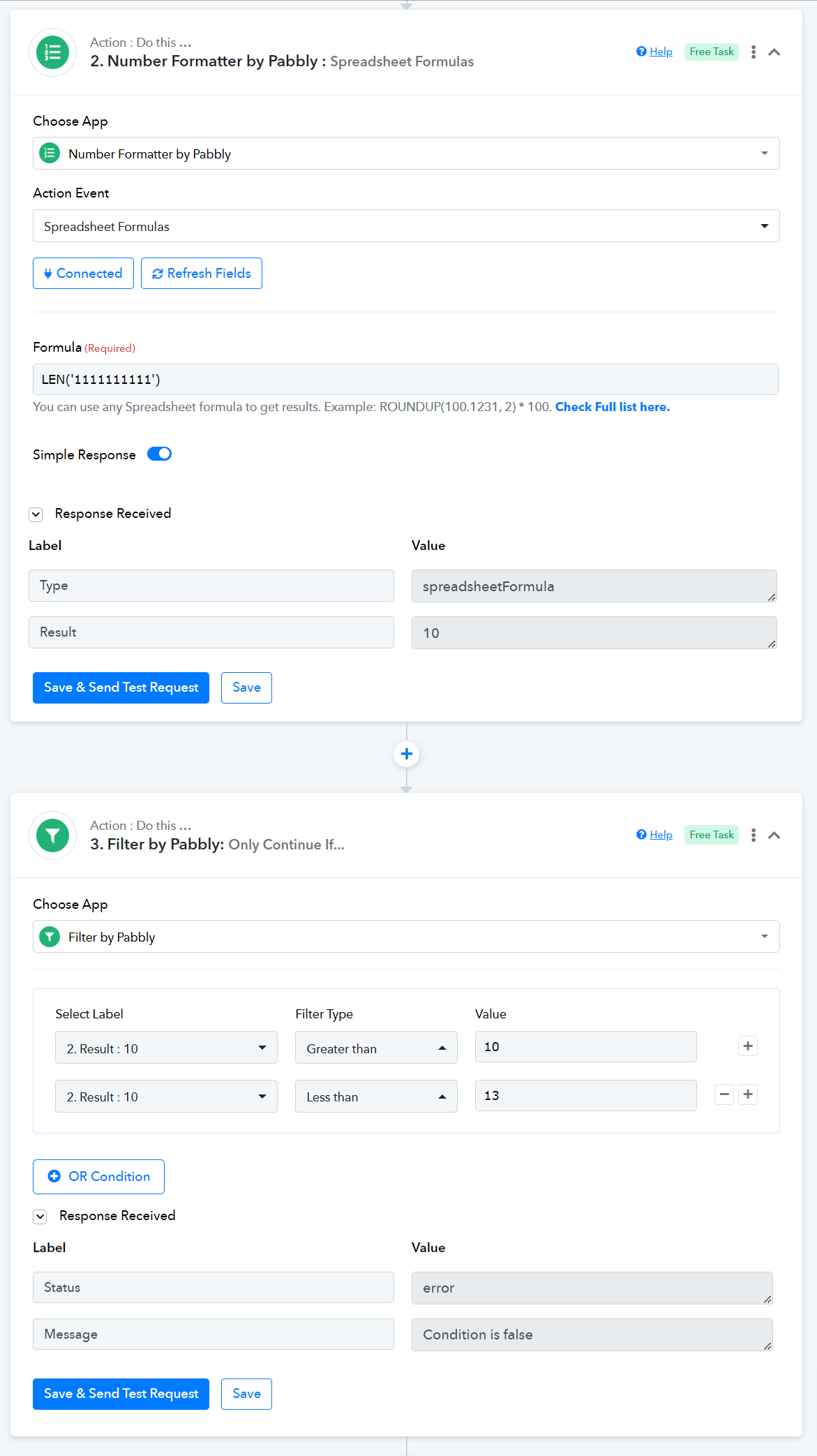This screenshot has height=1456, width=817.
Task: Click the Result label field
Action: tap(211, 632)
